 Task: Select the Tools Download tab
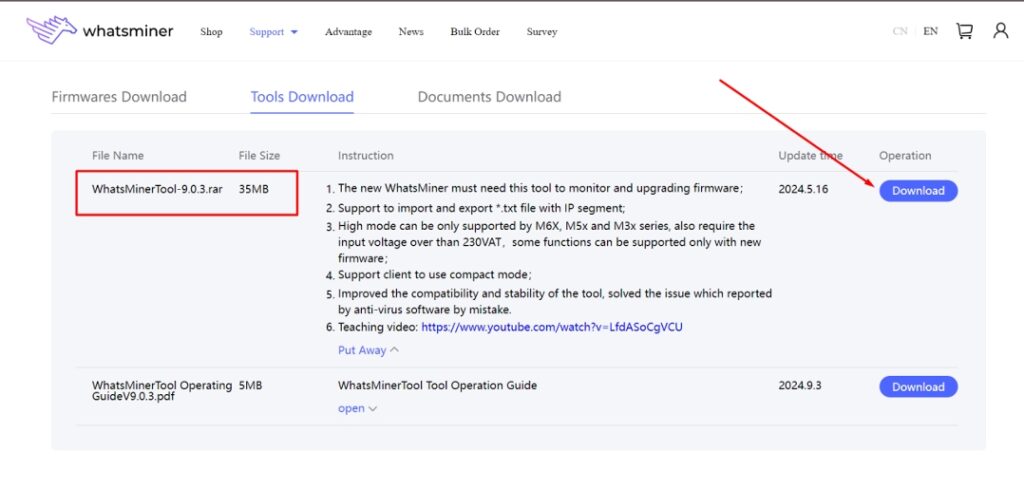coord(302,97)
